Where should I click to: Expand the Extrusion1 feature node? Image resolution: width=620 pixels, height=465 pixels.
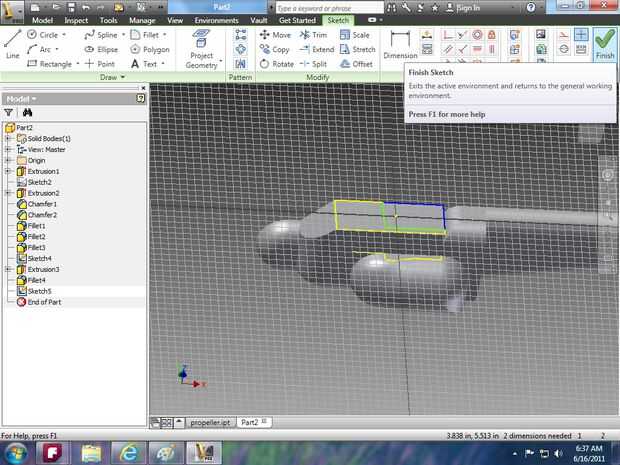point(8,171)
